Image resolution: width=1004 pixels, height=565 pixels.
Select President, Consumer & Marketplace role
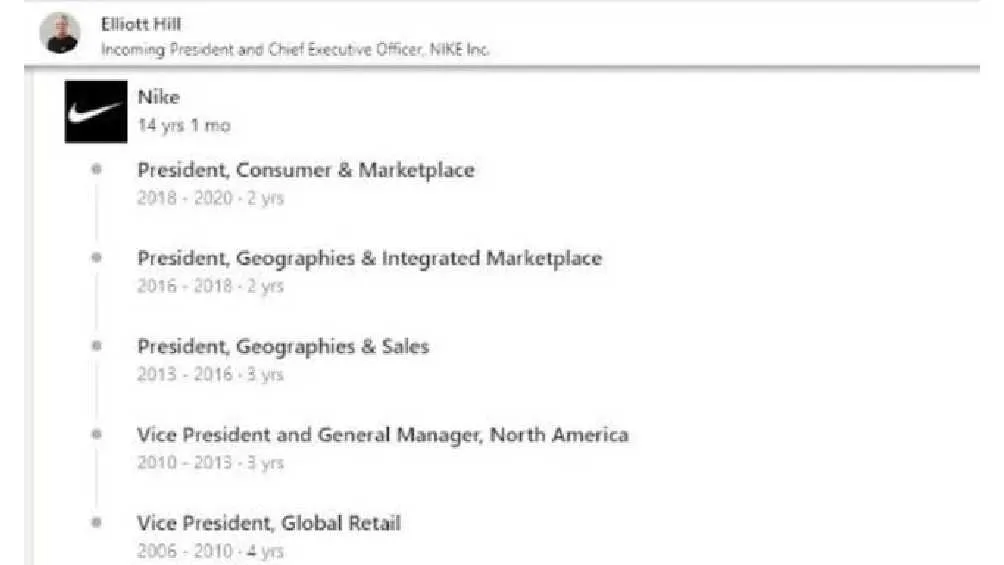306,170
